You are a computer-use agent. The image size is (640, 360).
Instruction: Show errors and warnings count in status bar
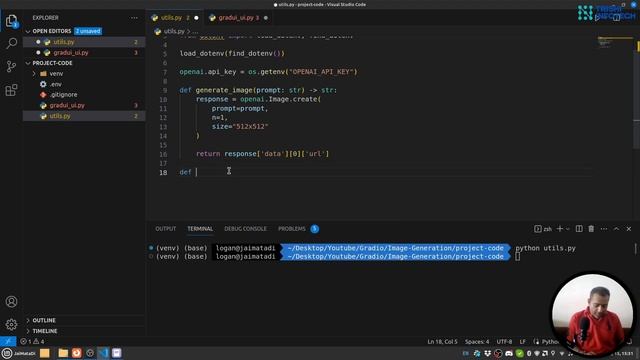tap(32, 341)
